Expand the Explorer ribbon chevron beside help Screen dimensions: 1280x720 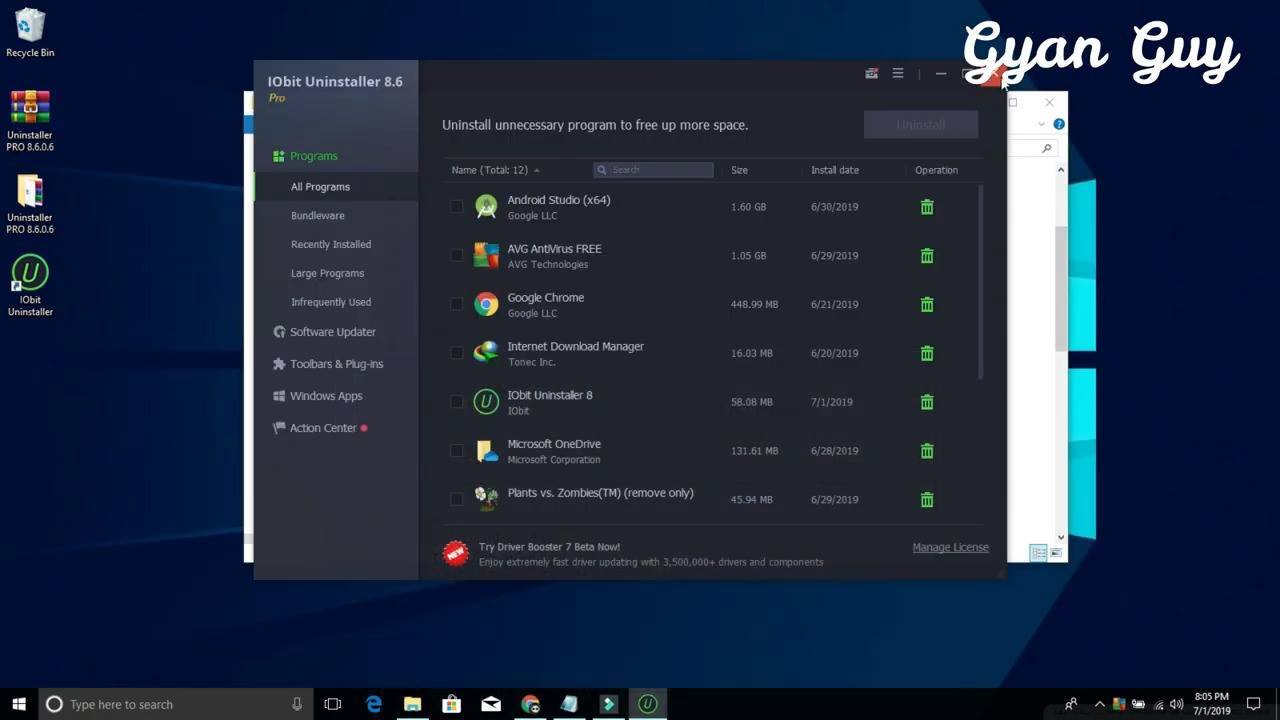tap(1041, 124)
